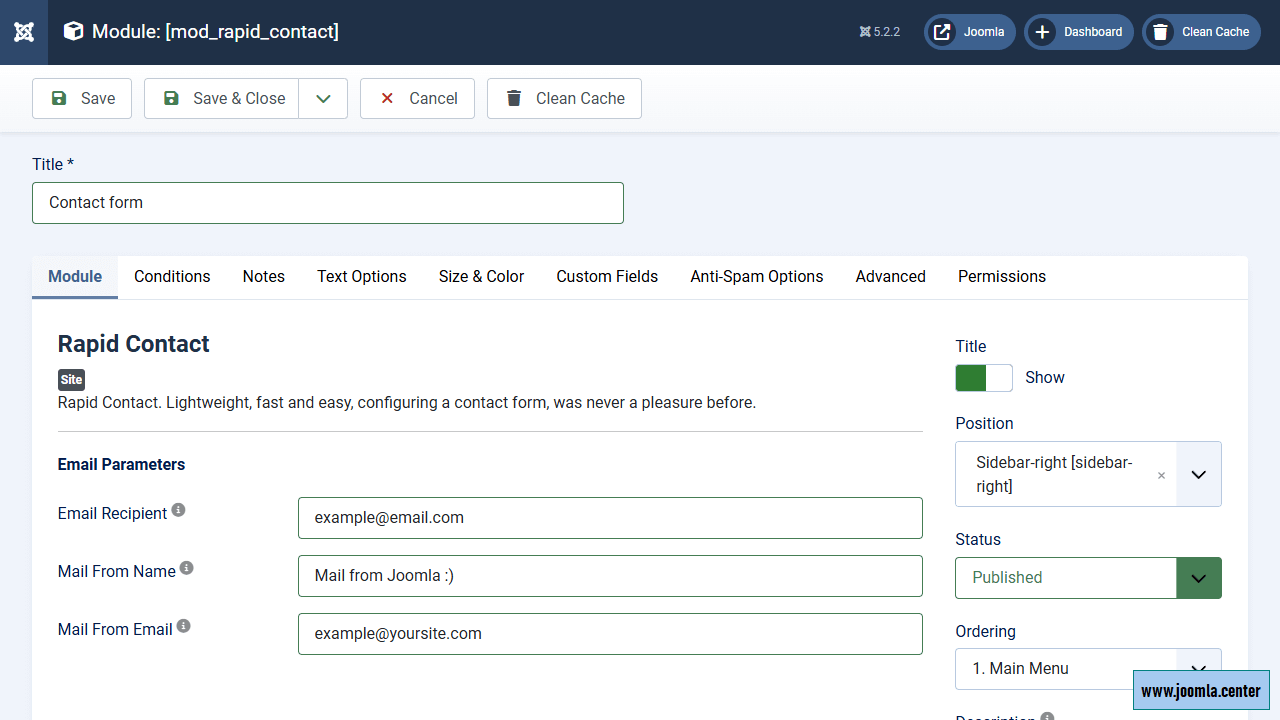This screenshot has width=1280, height=720.
Task: Select the Module tab
Action: (75, 277)
